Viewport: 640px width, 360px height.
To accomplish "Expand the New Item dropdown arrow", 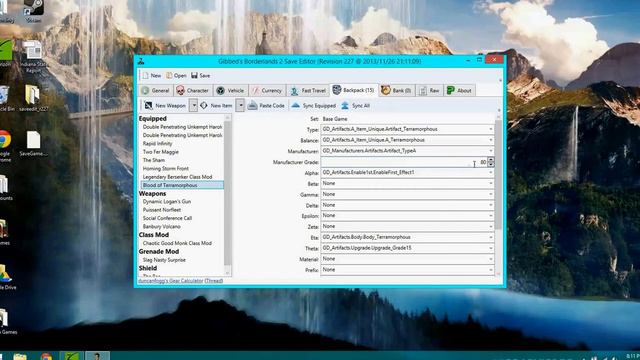I will pyautogui.click(x=241, y=106).
